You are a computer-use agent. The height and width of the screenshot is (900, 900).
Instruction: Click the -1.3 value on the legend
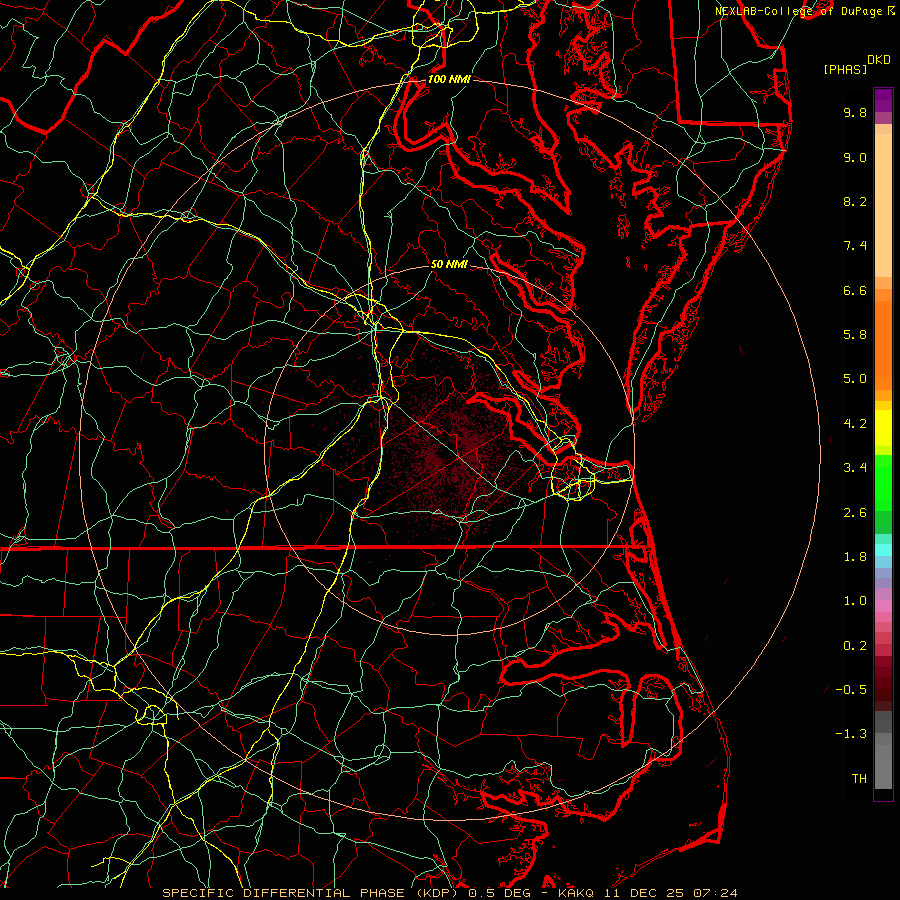(x=851, y=734)
